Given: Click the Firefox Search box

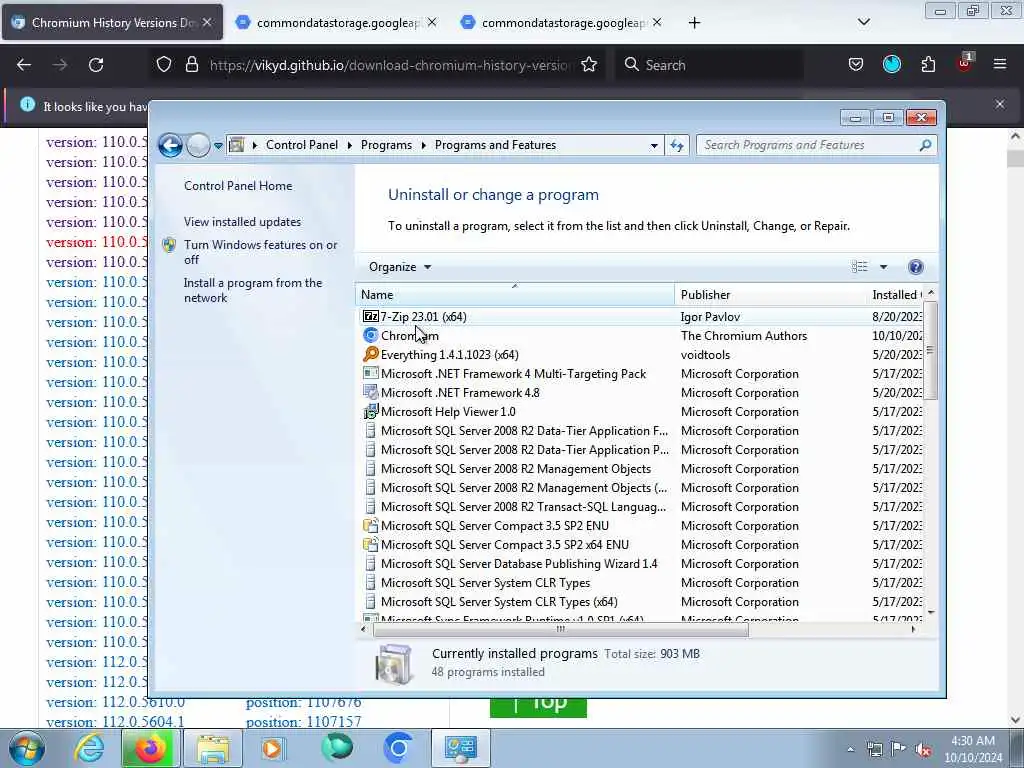Looking at the screenshot, I should coord(709,65).
